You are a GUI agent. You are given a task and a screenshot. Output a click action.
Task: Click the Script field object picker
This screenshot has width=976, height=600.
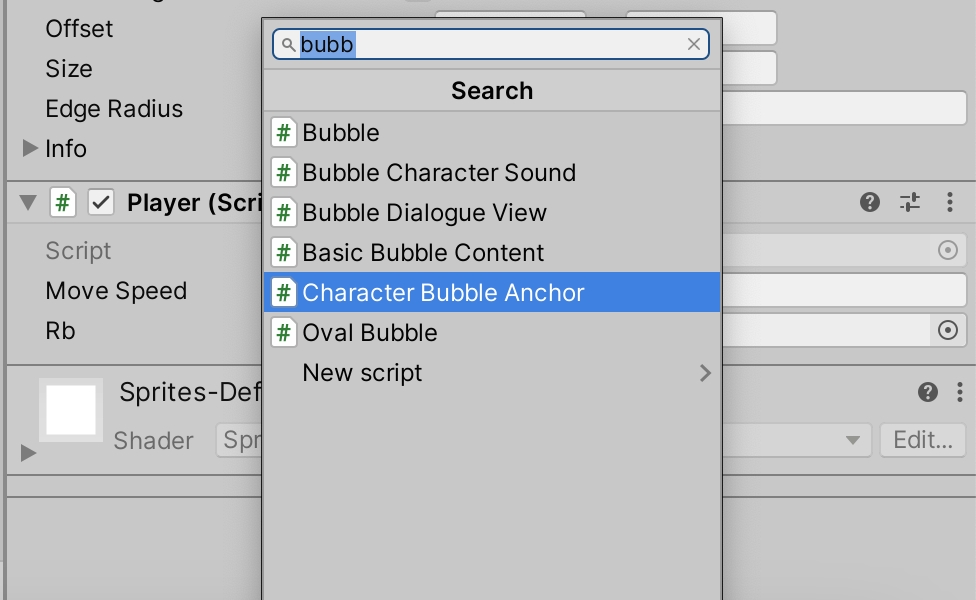point(947,251)
